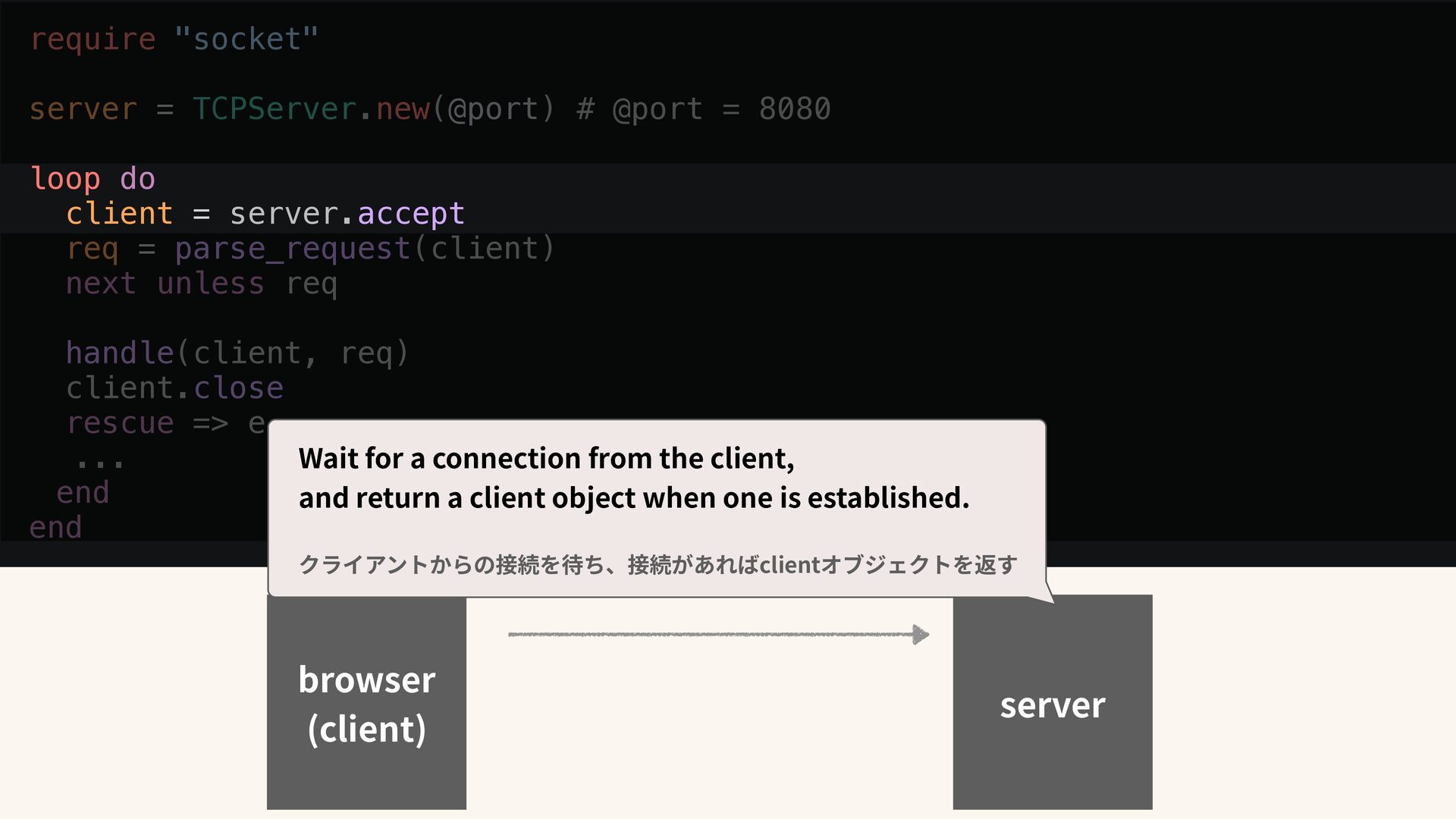Click the inner indented 'end' keyword

(83, 493)
